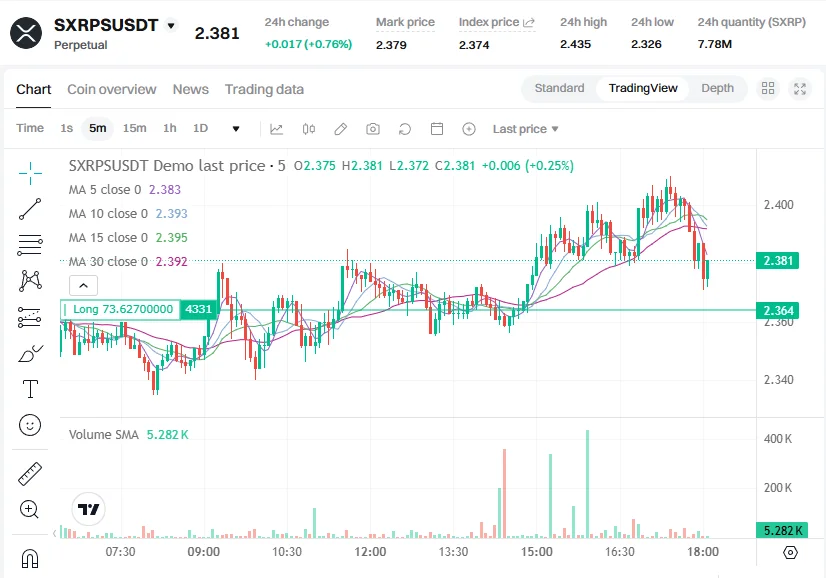Image resolution: width=826 pixels, height=578 pixels.
Task: Select the TradingView chart view
Action: 643,88
